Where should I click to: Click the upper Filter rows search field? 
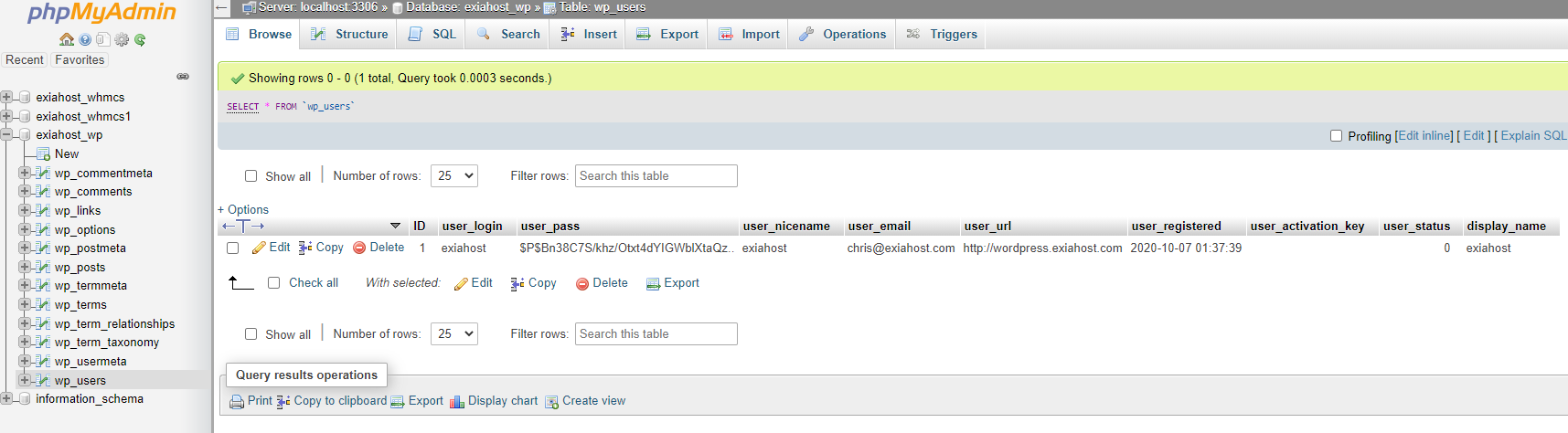coord(656,175)
